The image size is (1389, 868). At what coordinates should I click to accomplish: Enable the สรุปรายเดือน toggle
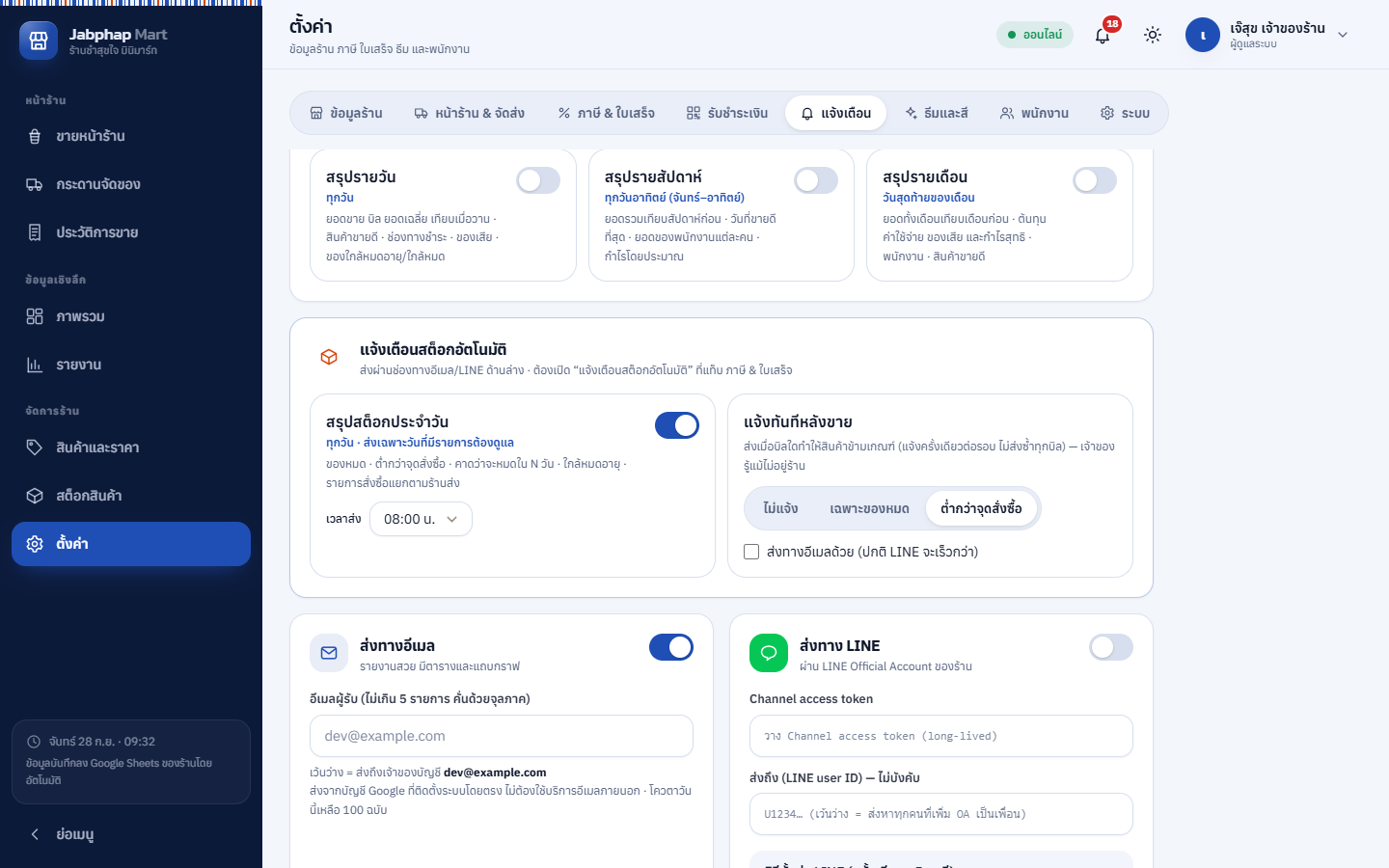(1095, 180)
